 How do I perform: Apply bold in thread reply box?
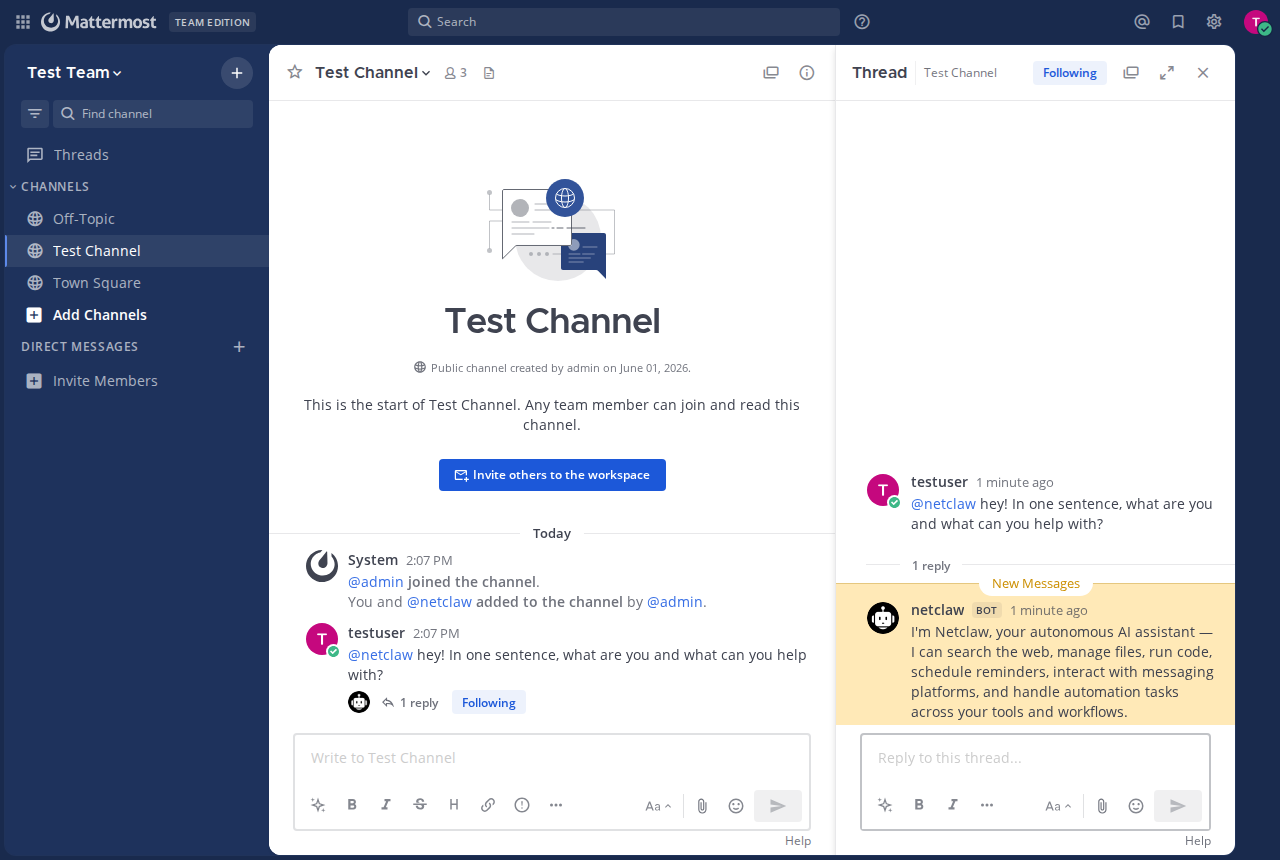pos(919,805)
